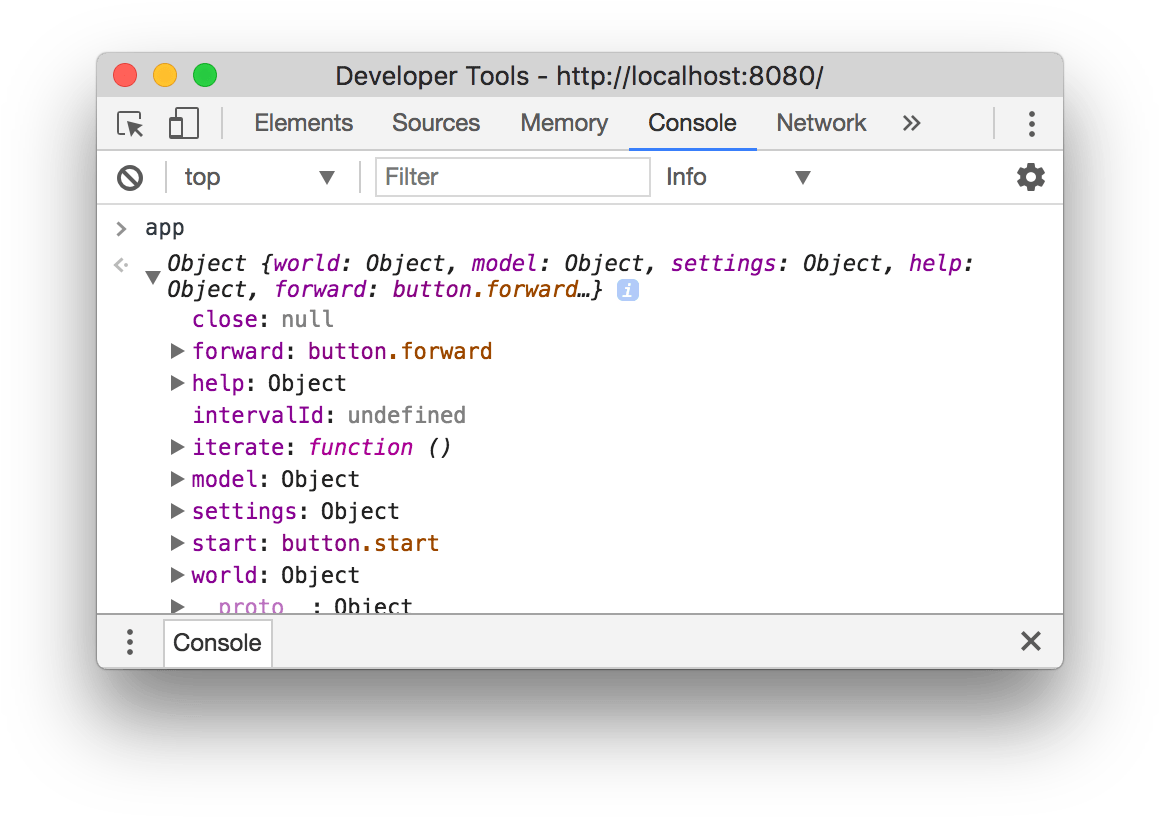Image resolution: width=1159 pixels, height=817 pixels.
Task: Switch to the Network tab
Action: point(821,124)
